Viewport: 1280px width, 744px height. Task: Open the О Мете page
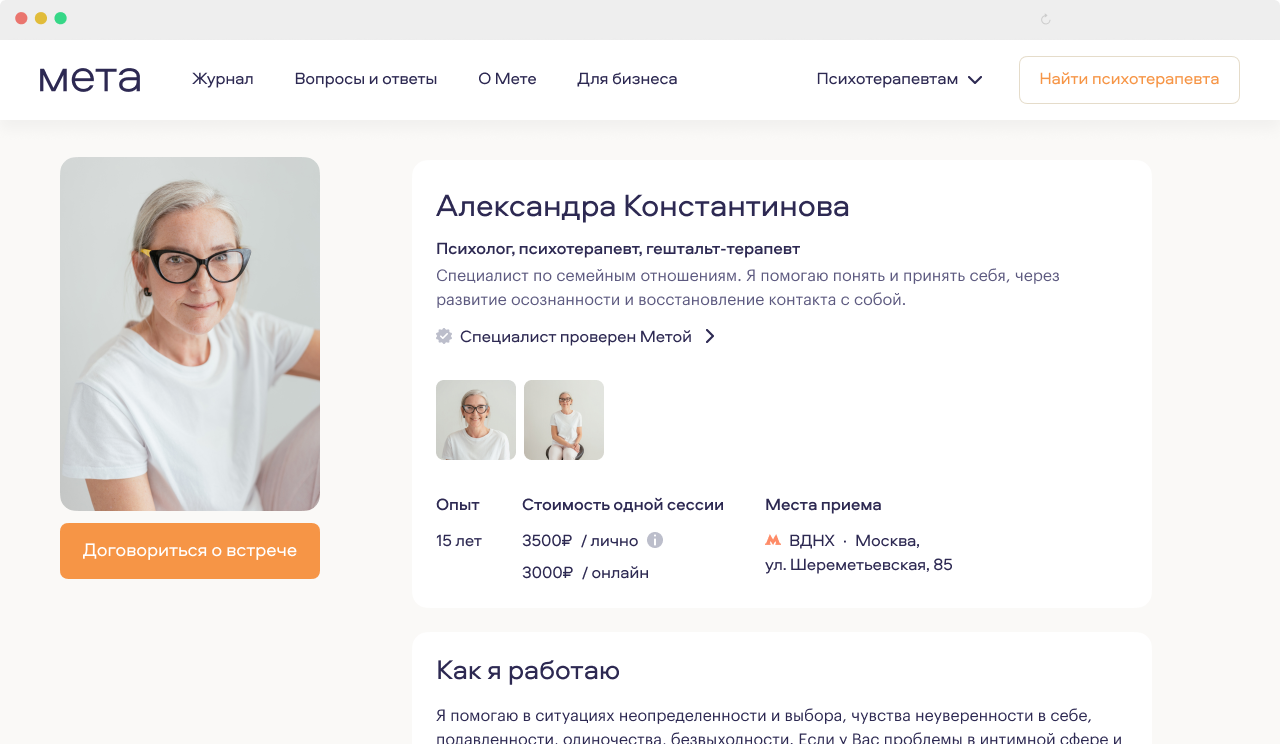click(507, 79)
